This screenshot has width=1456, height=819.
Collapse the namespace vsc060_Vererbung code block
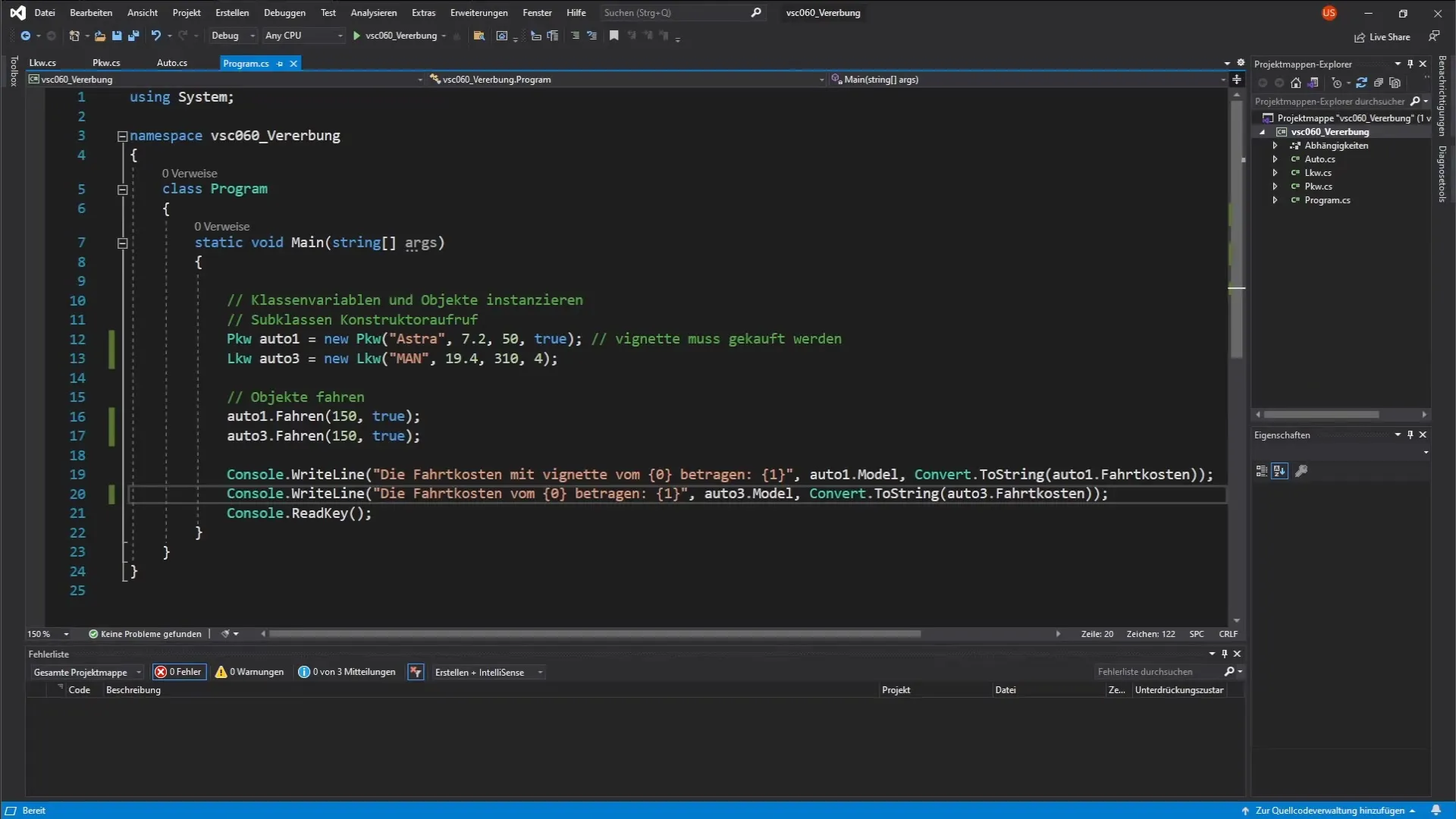[x=122, y=136]
